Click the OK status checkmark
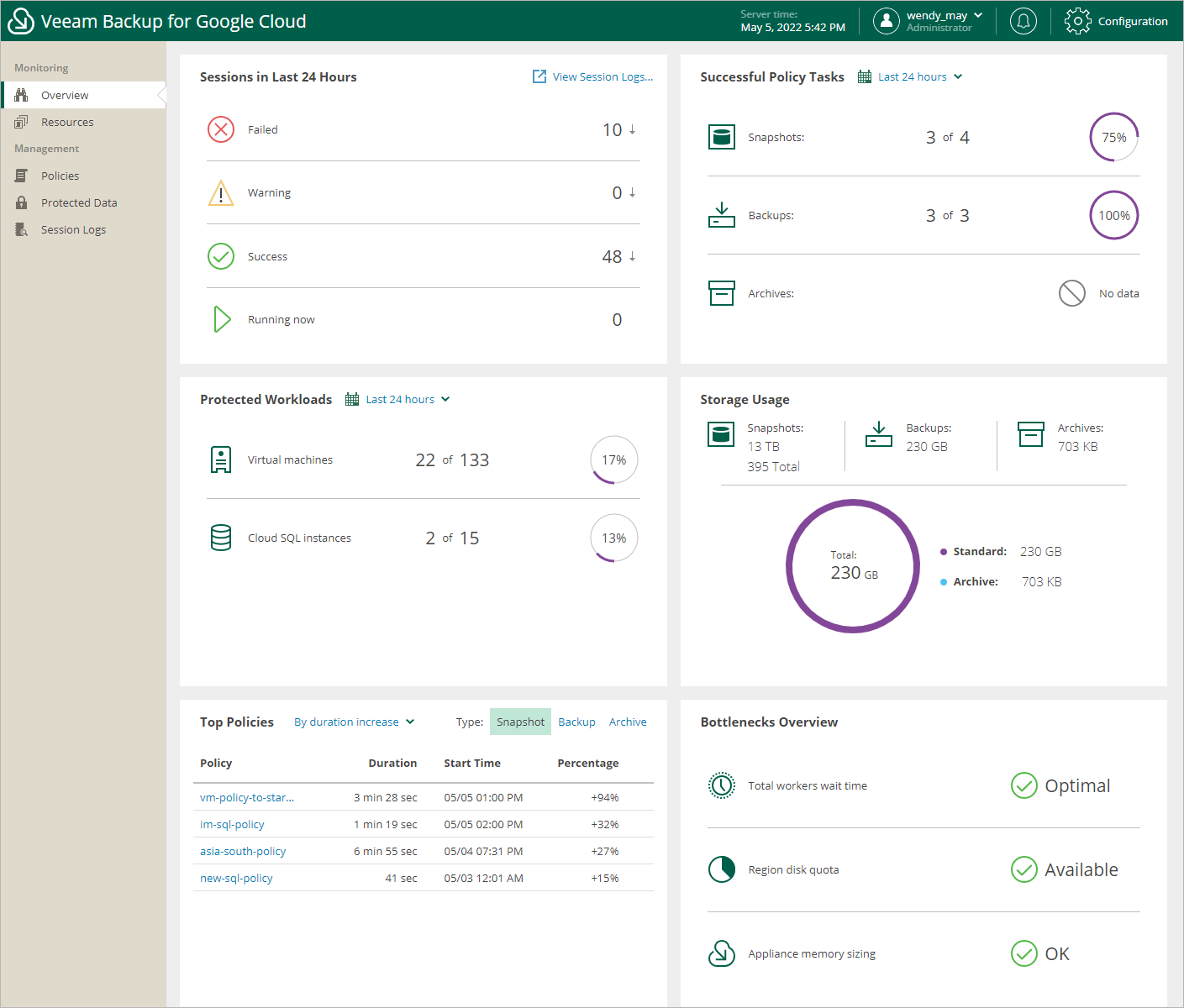 [1024, 953]
